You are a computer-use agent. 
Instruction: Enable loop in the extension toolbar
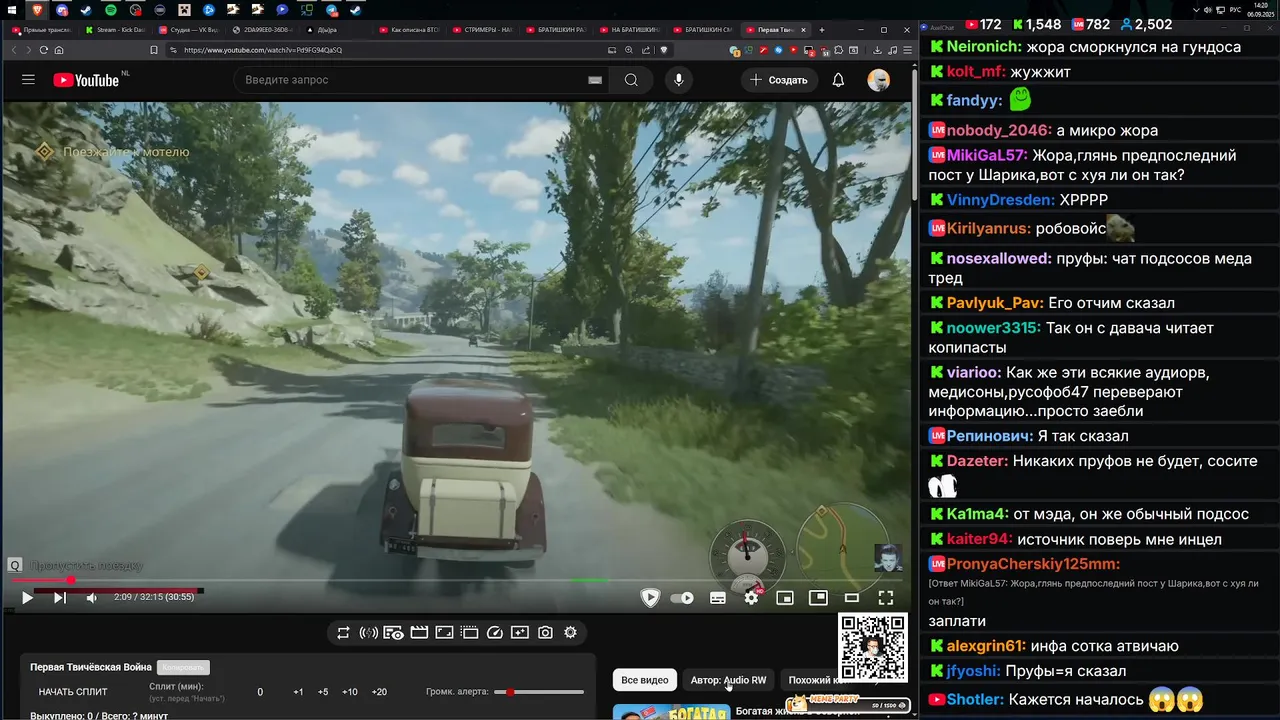(343, 633)
